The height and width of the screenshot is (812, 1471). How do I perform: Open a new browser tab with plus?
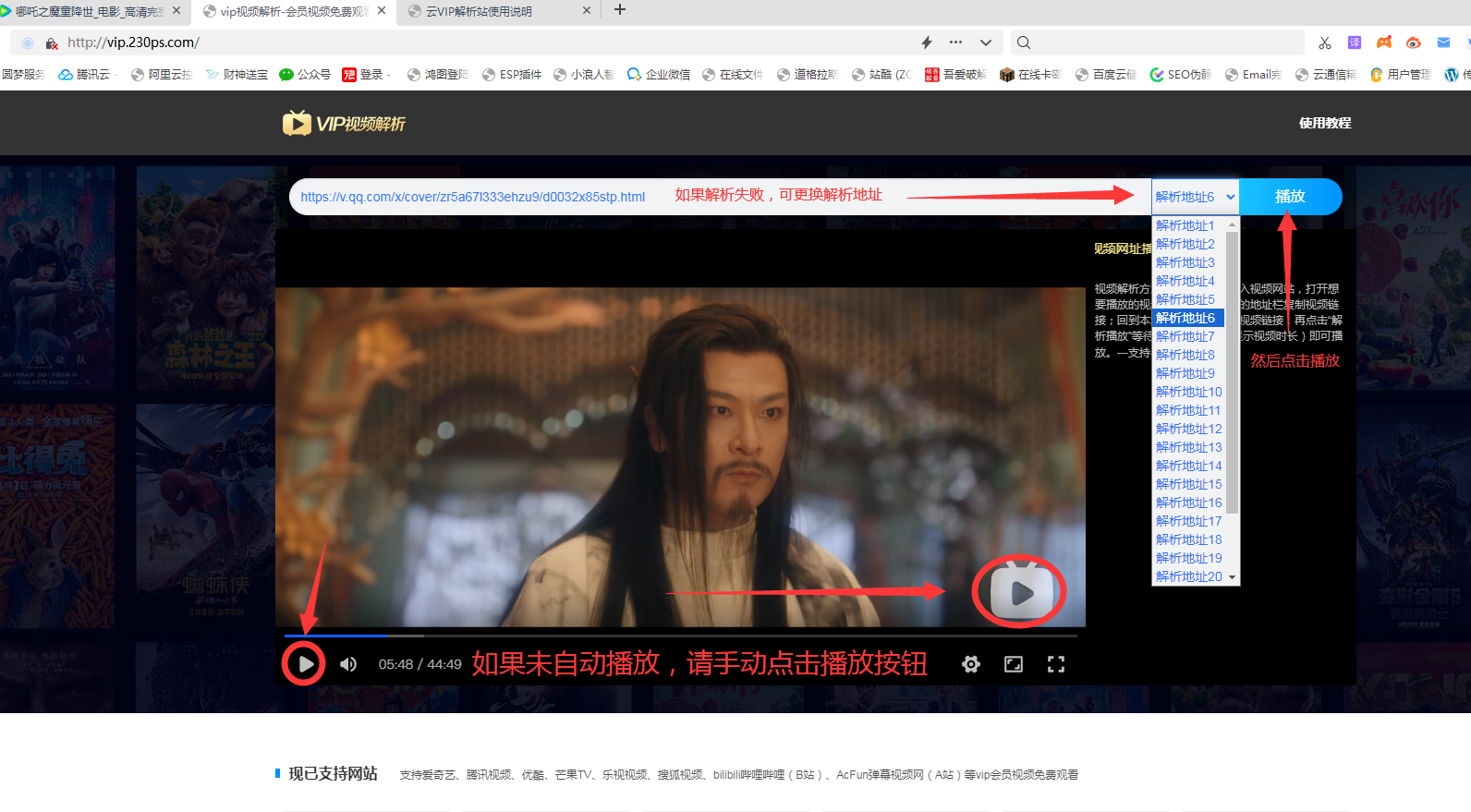tap(620, 9)
